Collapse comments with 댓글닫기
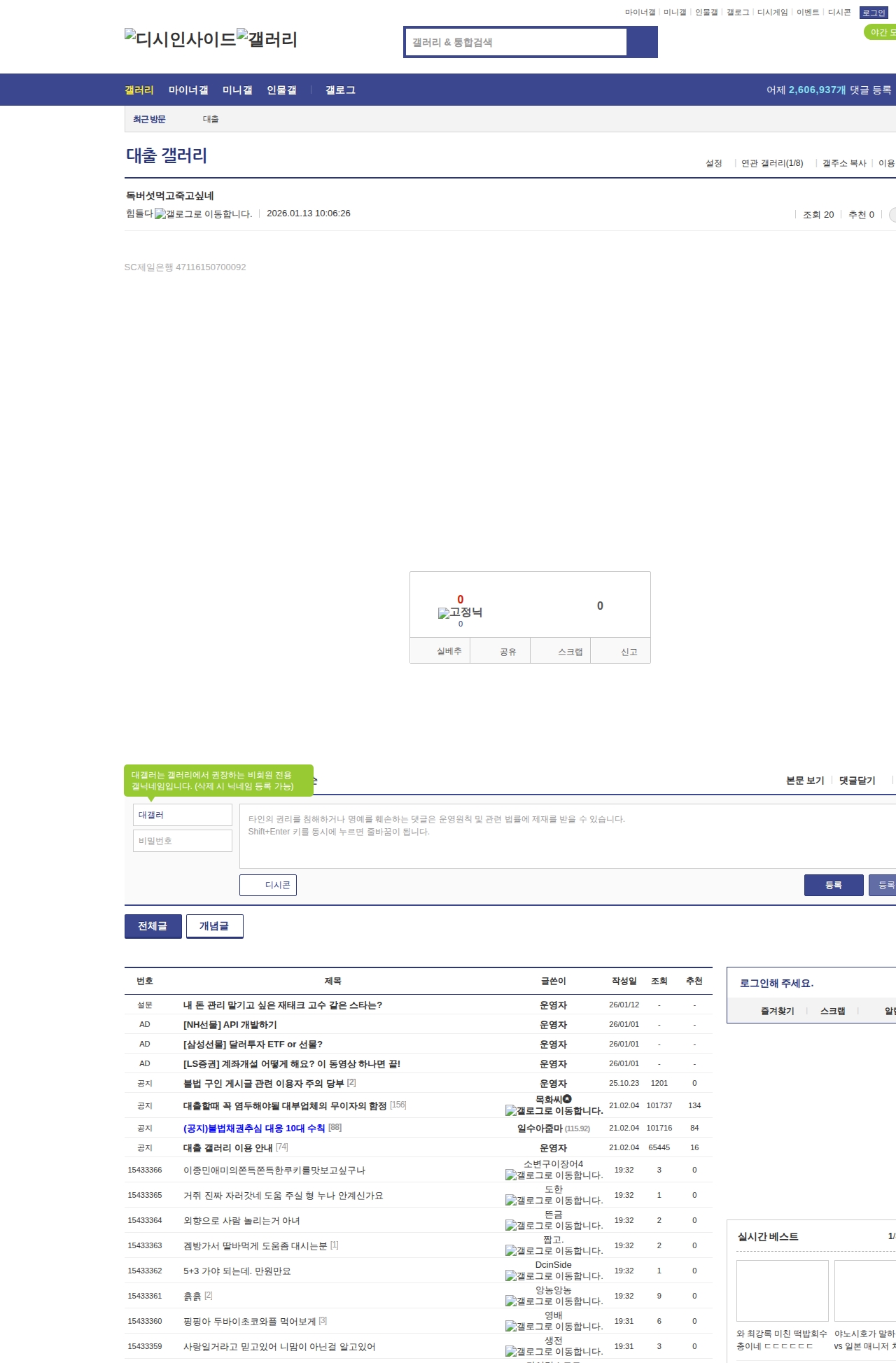Screen dimensions: 896x1363 tap(857, 781)
